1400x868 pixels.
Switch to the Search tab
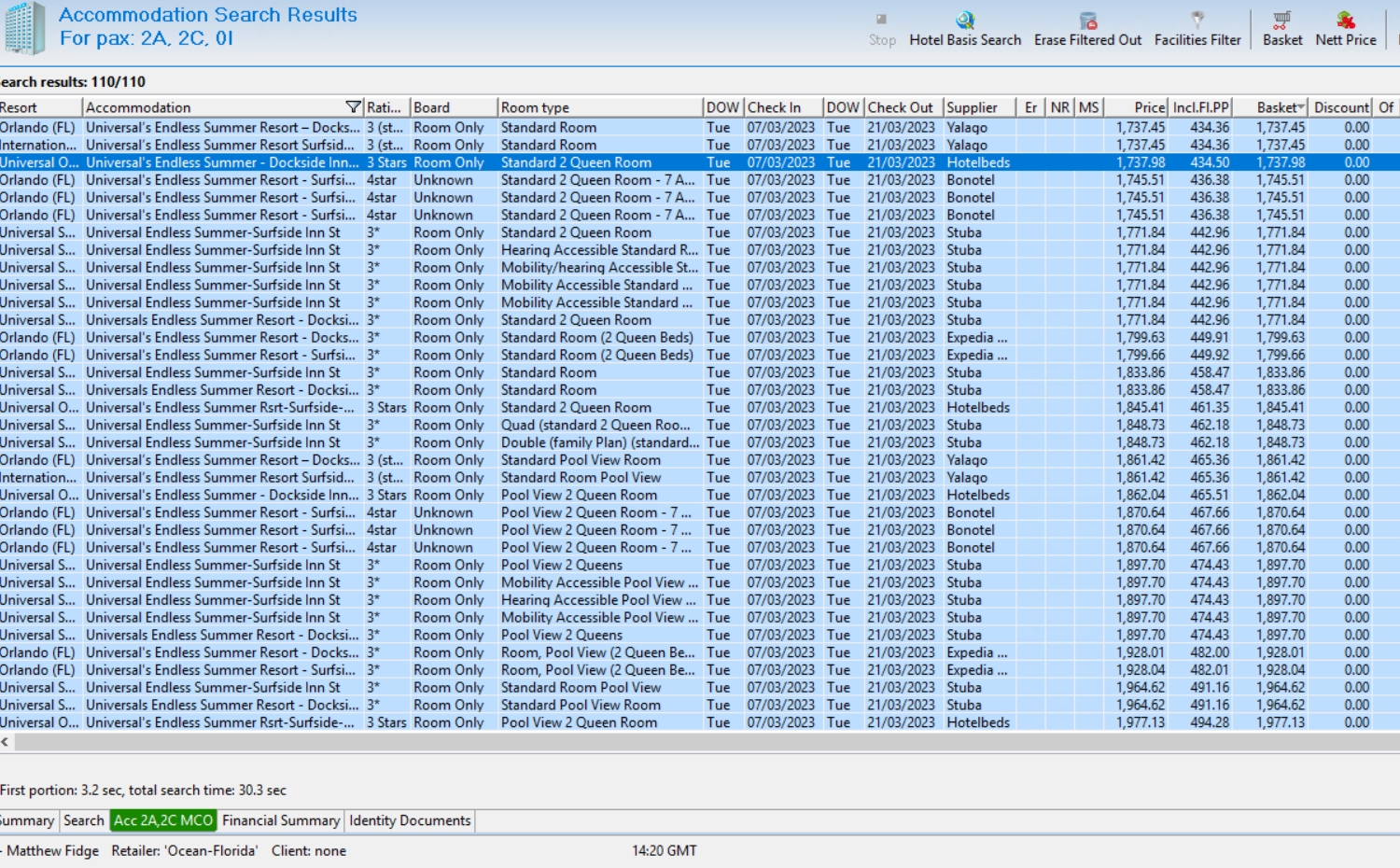[84, 820]
